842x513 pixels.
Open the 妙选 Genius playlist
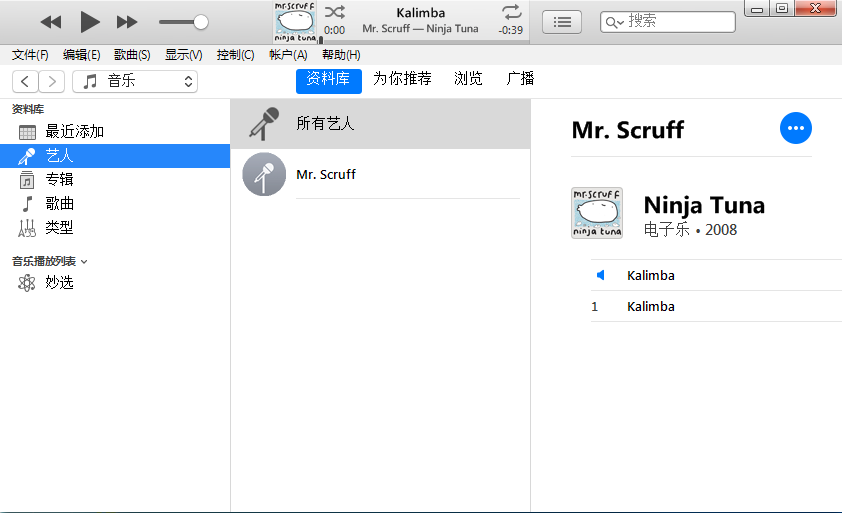(59, 282)
